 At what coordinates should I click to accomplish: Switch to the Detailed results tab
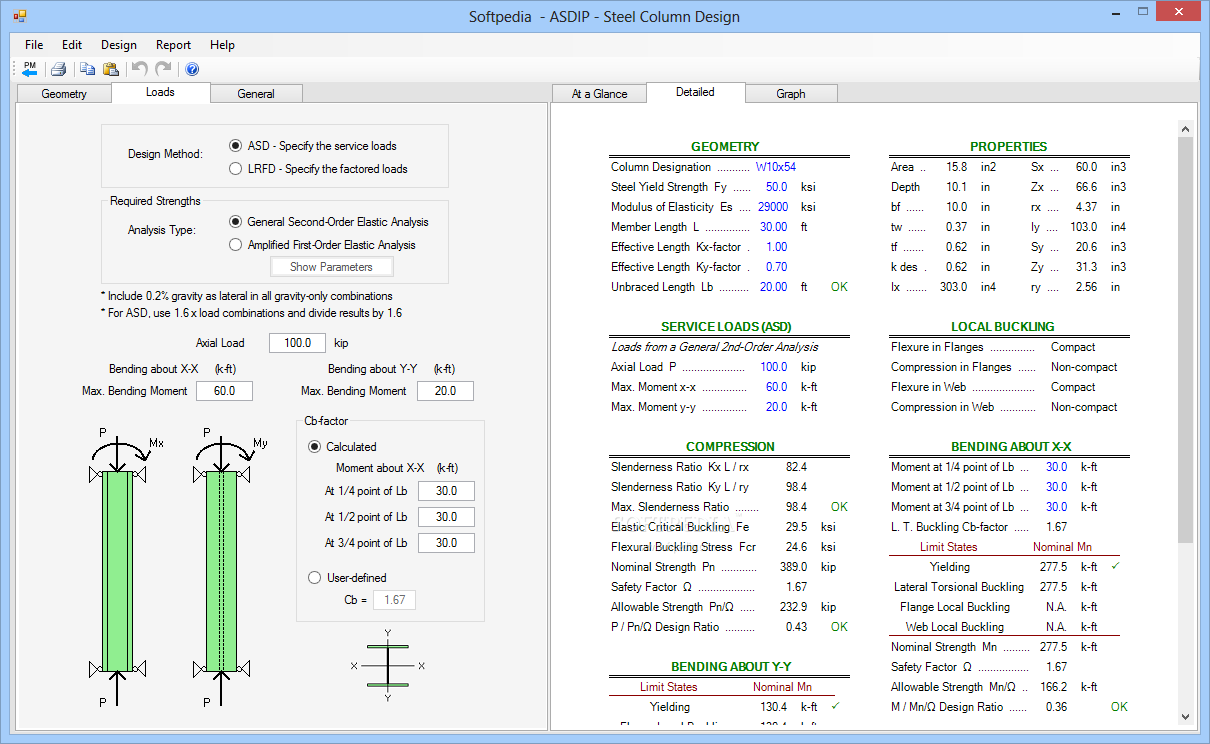695,92
